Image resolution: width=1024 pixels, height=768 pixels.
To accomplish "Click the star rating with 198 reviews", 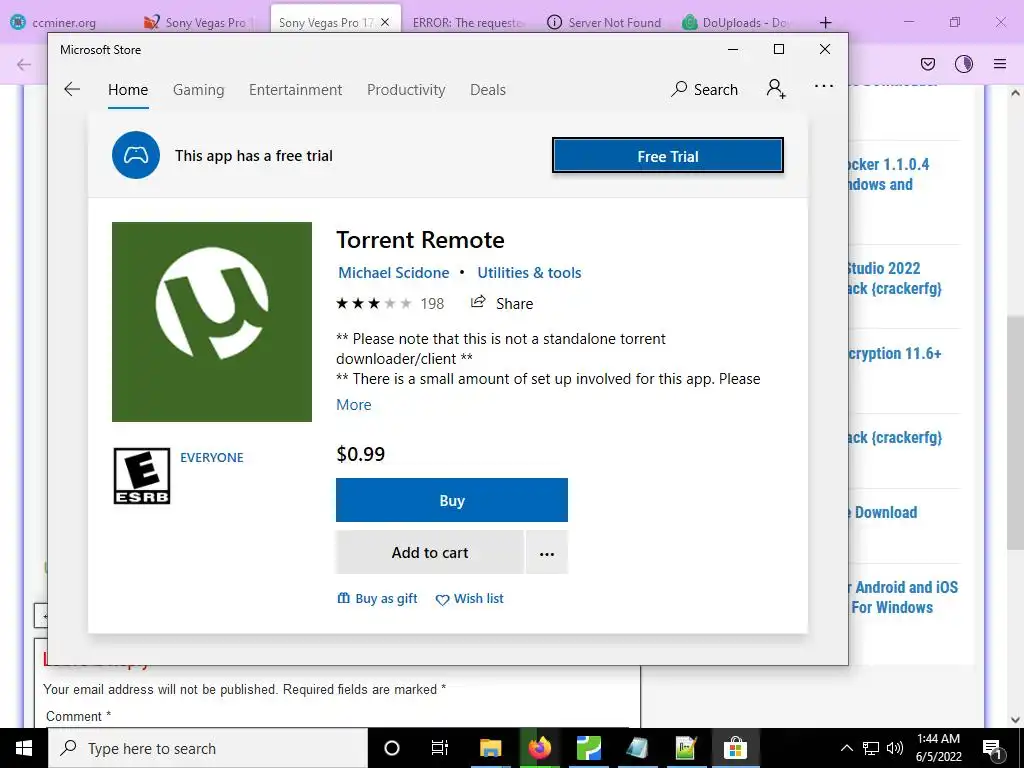I will (x=390, y=304).
